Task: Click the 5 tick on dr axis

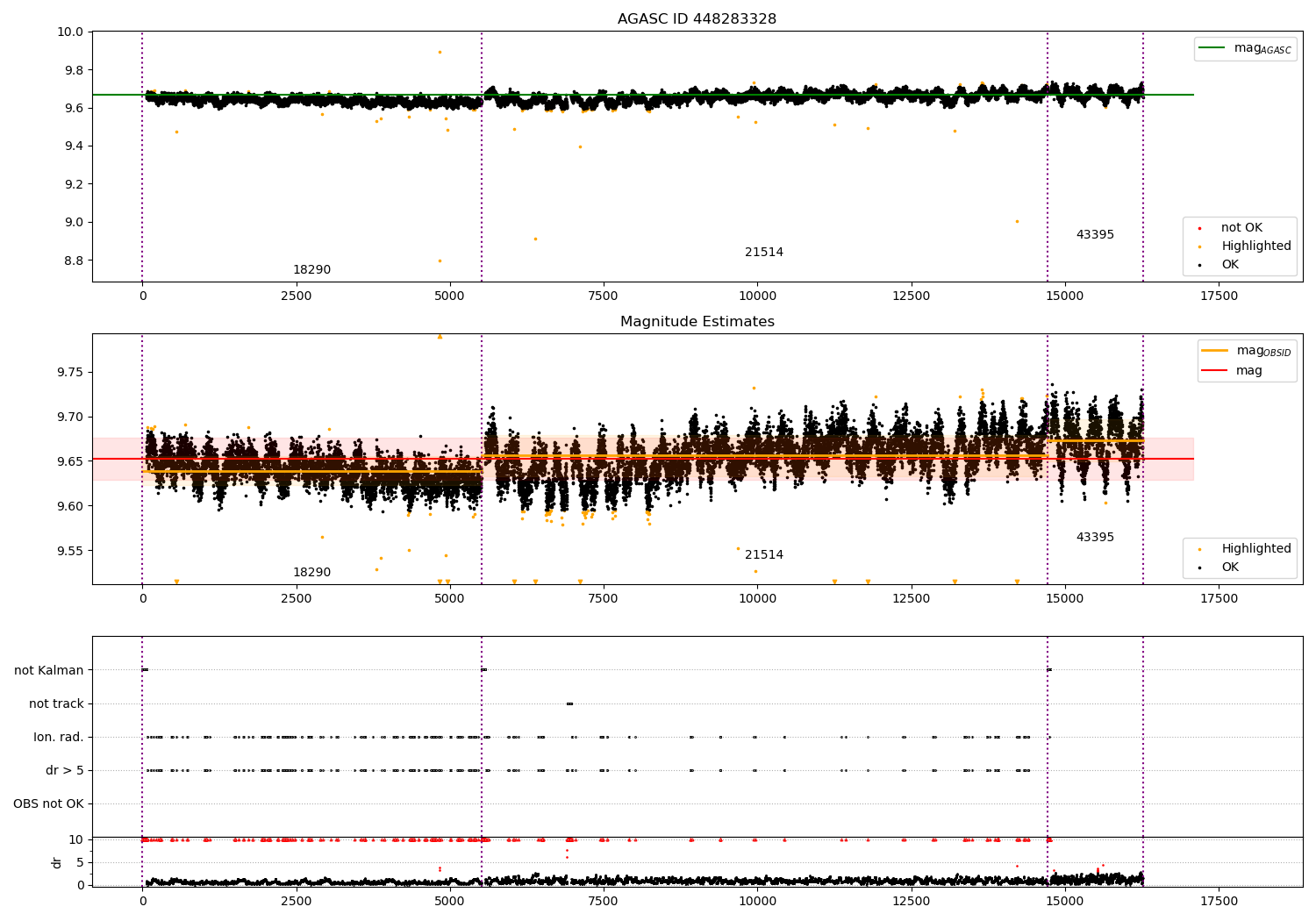Action: [81, 862]
